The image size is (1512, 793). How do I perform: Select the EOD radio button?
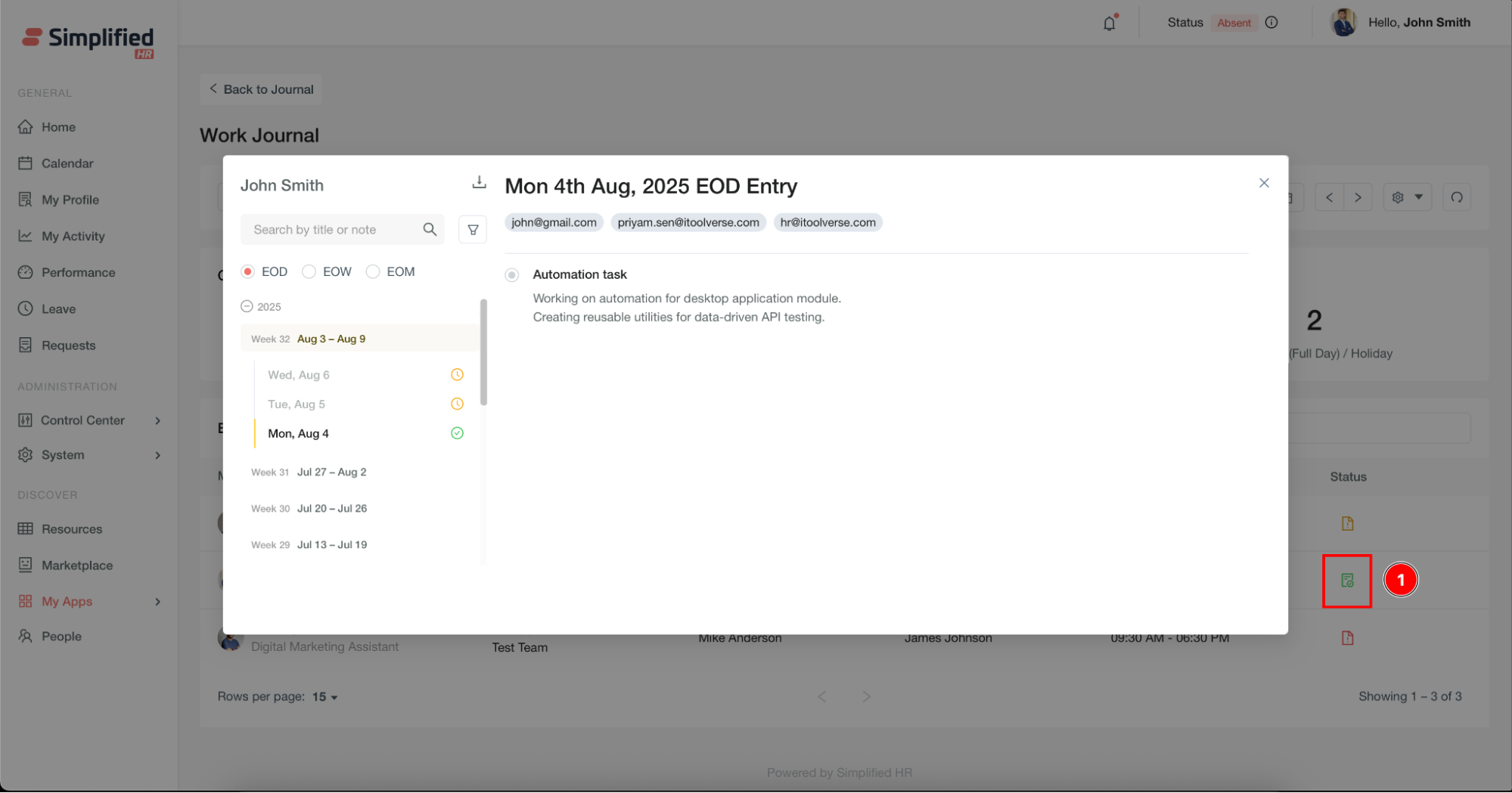coord(248,271)
